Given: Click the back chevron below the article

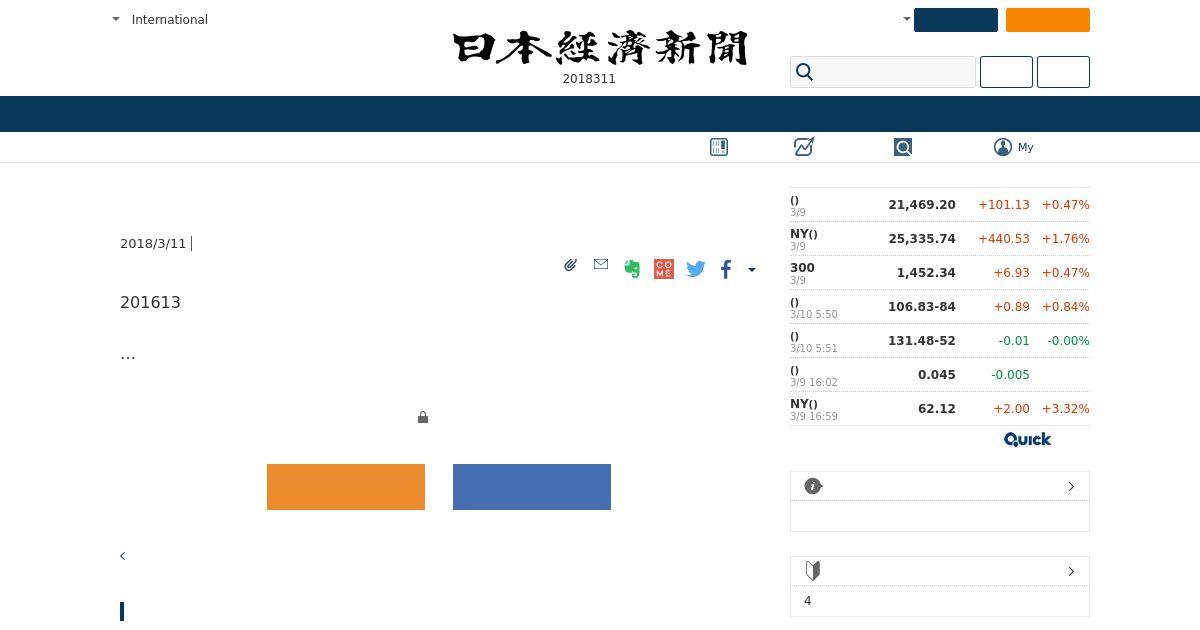Looking at the screenshot, I should [x=123, y=556].
